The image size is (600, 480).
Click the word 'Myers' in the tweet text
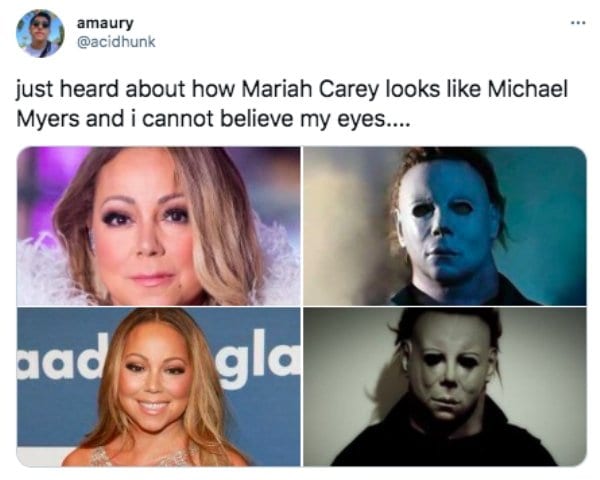pos(48,119)
